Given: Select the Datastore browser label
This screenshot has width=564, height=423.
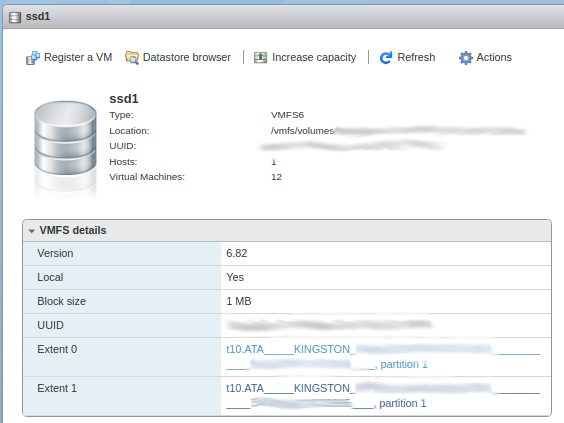Looking at the screenshot, I should [x=187, y=57].
